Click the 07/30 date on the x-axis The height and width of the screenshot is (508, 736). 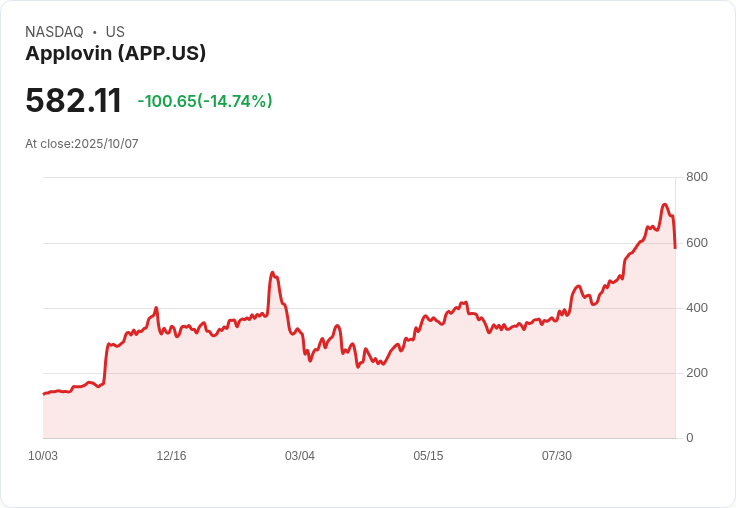click(557, 456)
